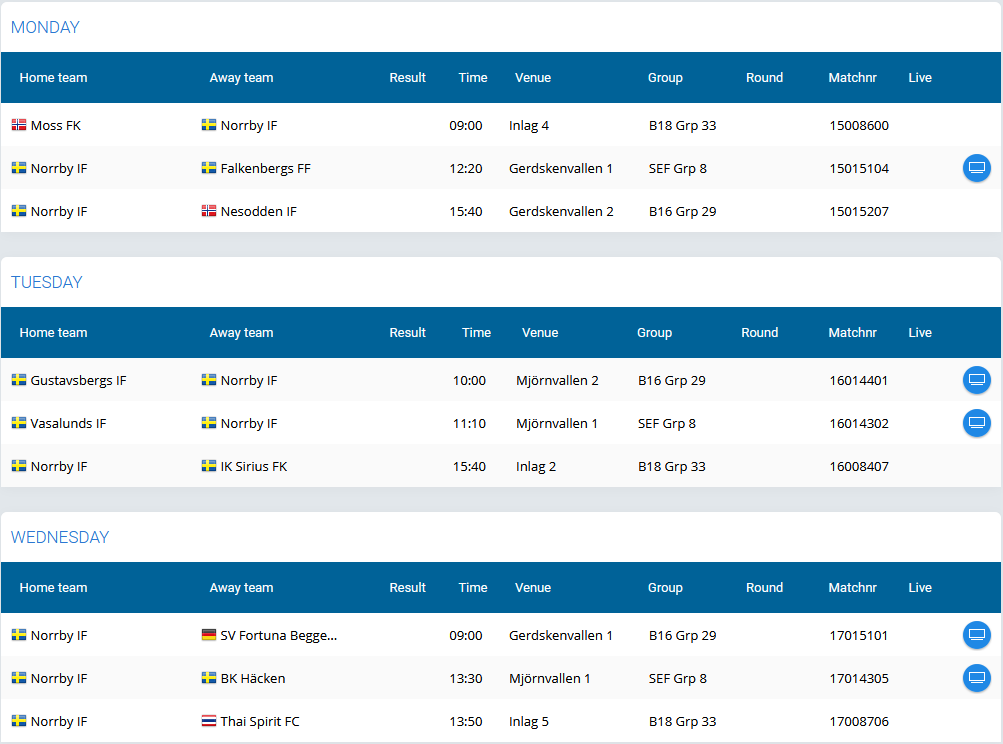Open venue Mjörnvallen 2
Screen dimensions: 1003x744
[557, 380]
